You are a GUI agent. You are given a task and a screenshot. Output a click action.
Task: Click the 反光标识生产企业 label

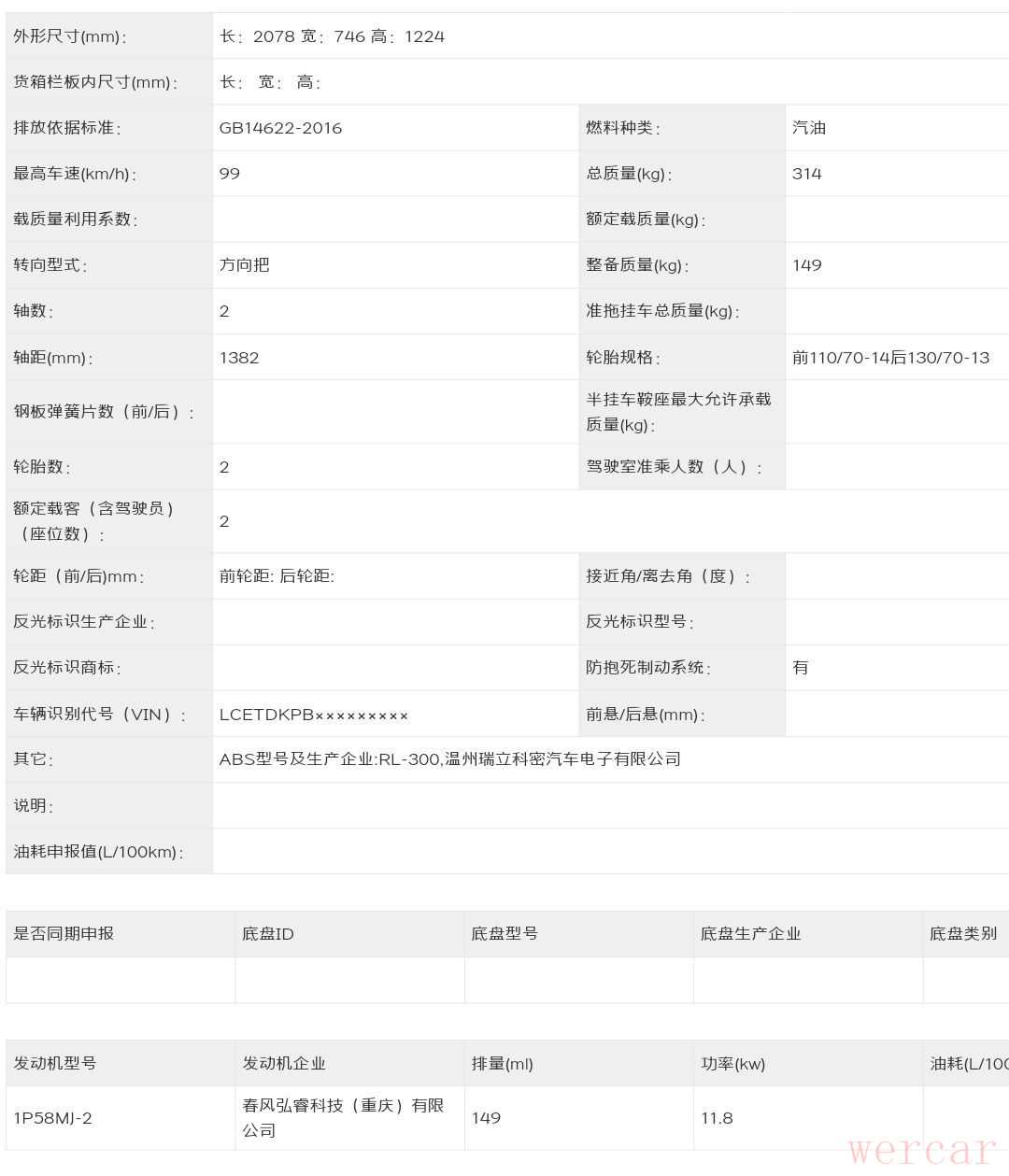tap(83, 622)
